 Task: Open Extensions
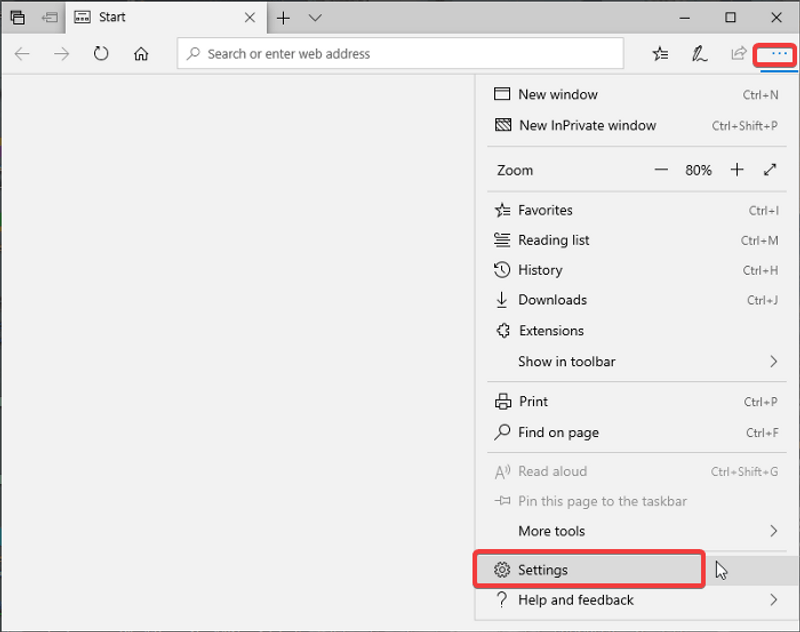[637, 331]
